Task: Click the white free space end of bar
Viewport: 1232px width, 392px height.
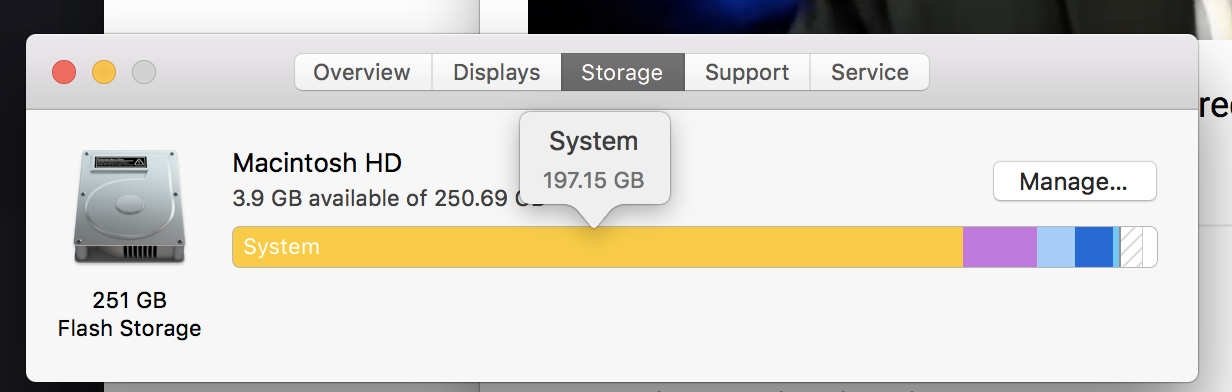Action: pyautogui.click(x=1149, y=247)
